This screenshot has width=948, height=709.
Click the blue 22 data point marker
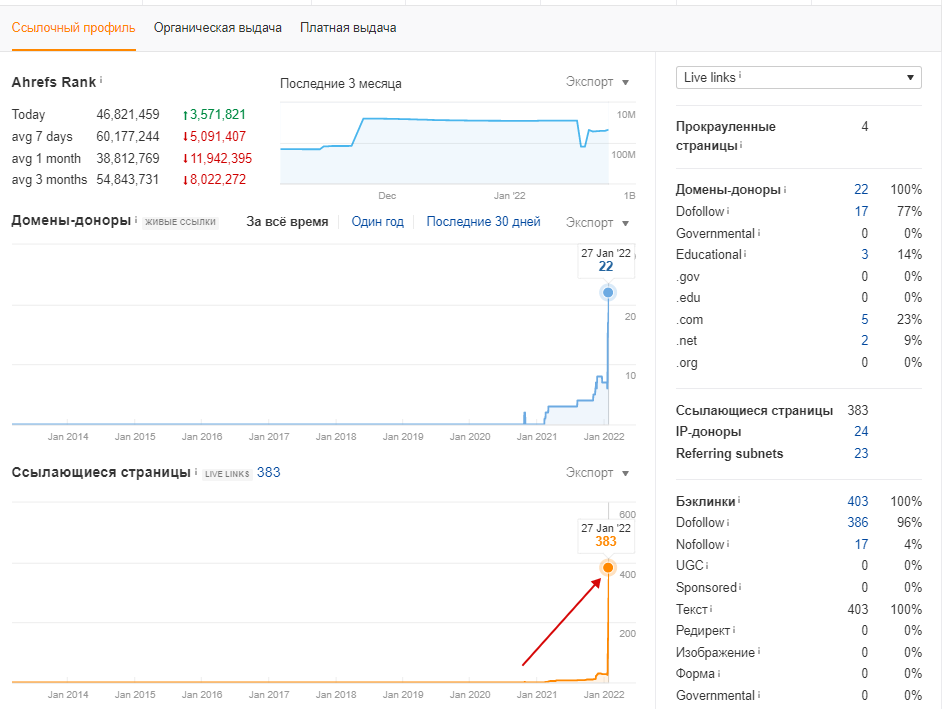(607, 292)
